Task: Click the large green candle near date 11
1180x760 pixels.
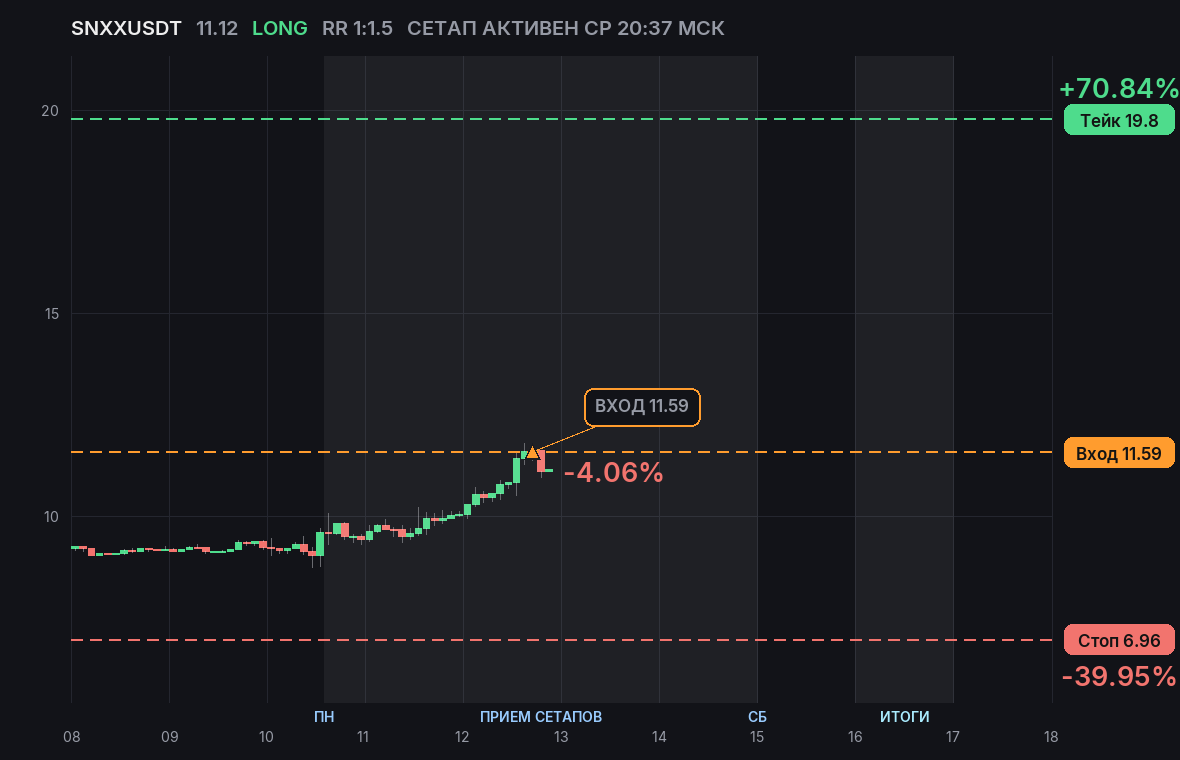Action: 320,544
